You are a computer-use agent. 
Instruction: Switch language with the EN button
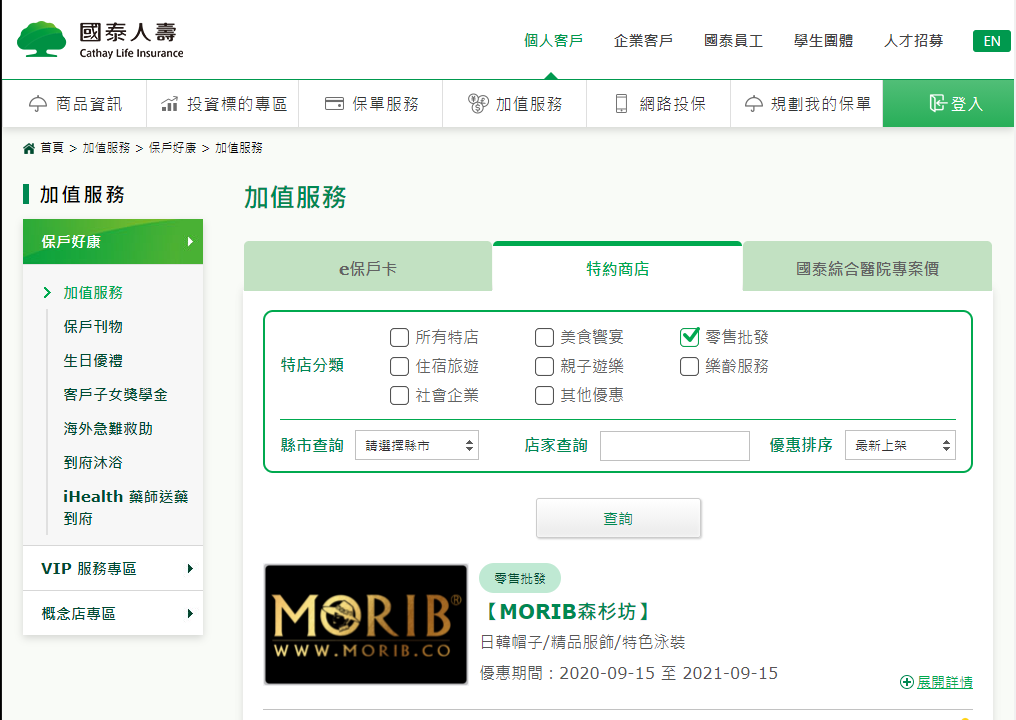click(x=991, y=41)
